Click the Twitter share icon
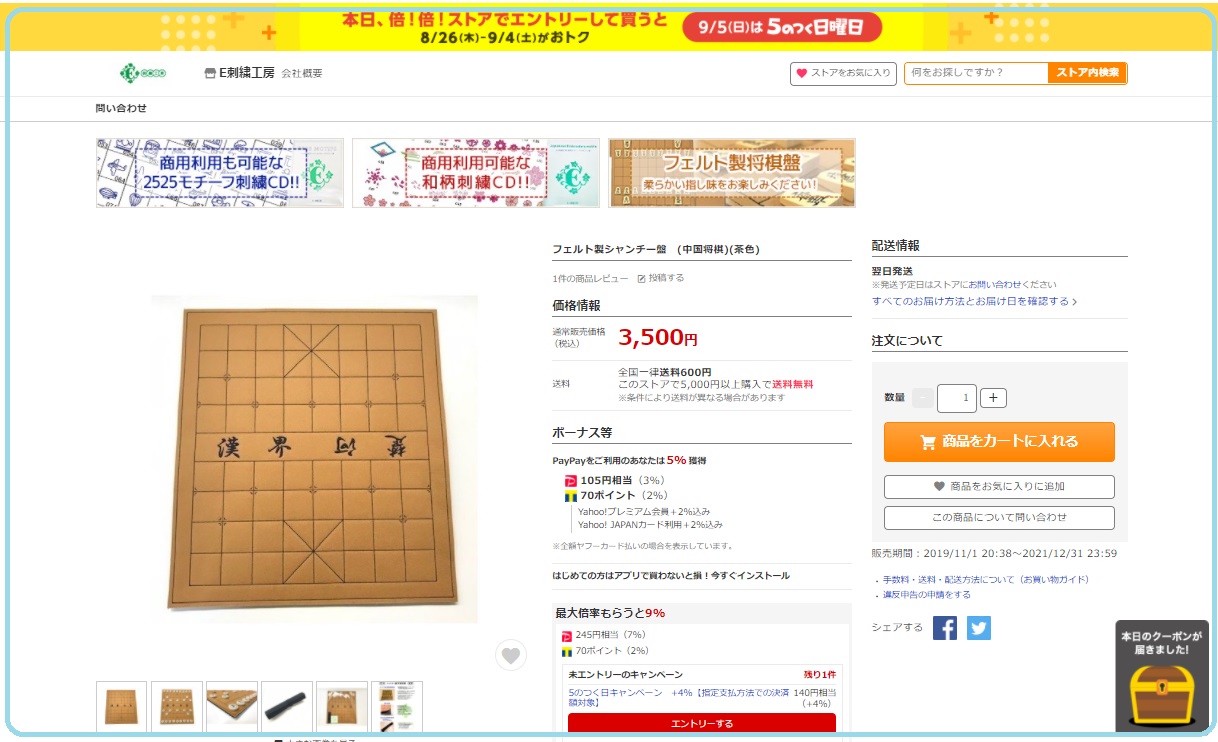Image resolution: width=1218 pixels, height=742 pixels. (x=979, y=628)
